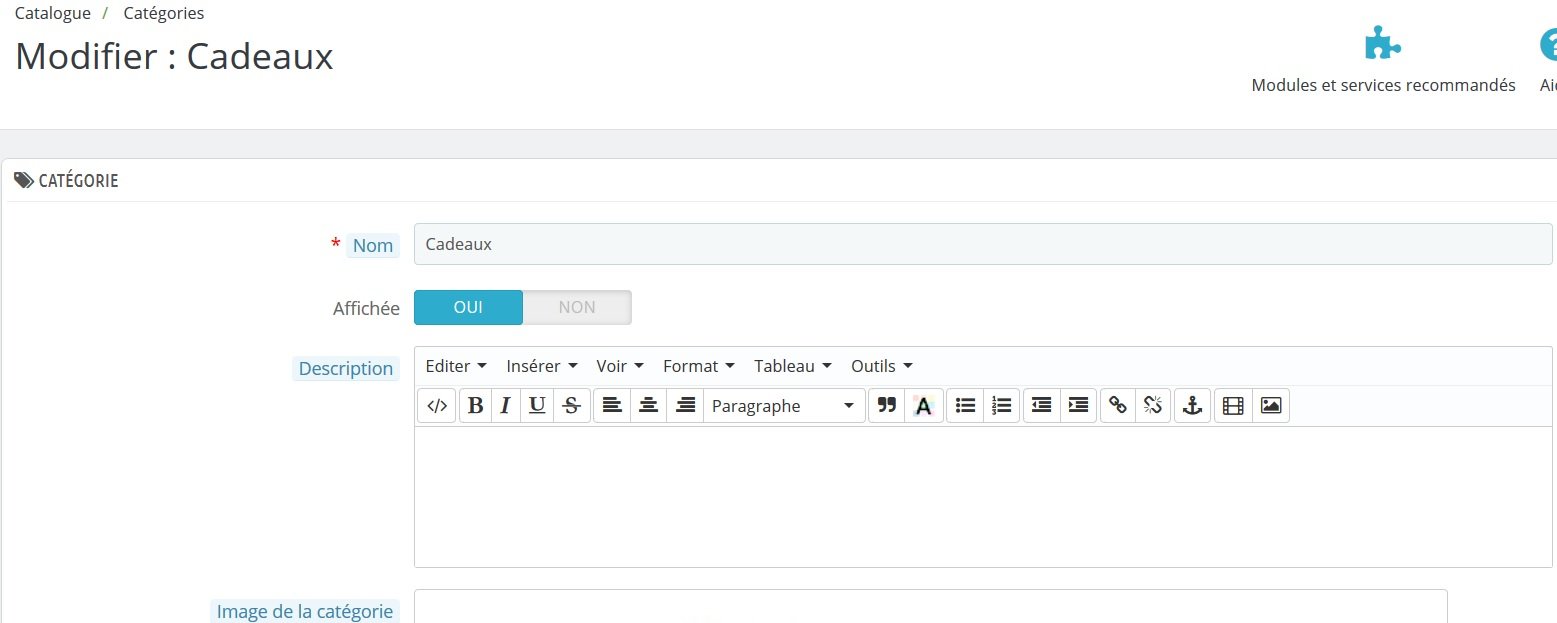Insert a blockquote
The width and height of the screenshot is (1557, 623).
pos(886,405)
